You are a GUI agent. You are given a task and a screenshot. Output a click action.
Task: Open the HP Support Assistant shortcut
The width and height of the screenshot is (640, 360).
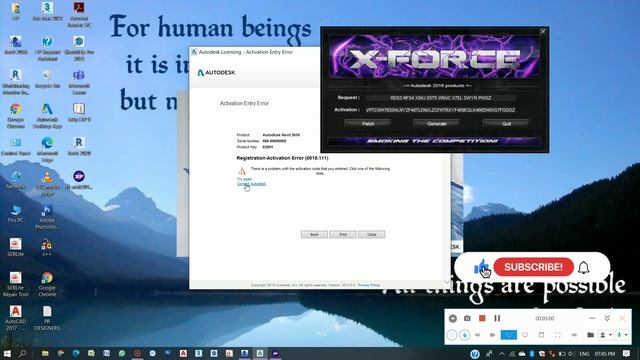[x=47, y=48]
